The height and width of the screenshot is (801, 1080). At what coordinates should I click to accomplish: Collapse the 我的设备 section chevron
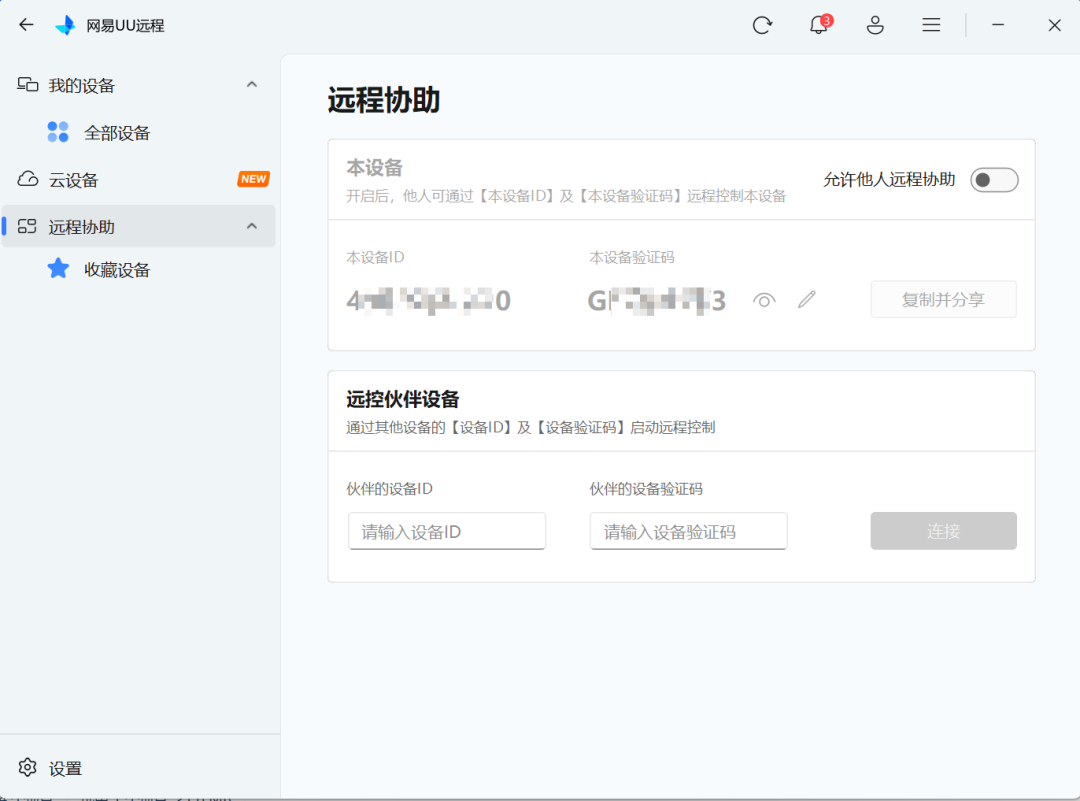coord(252,85)
